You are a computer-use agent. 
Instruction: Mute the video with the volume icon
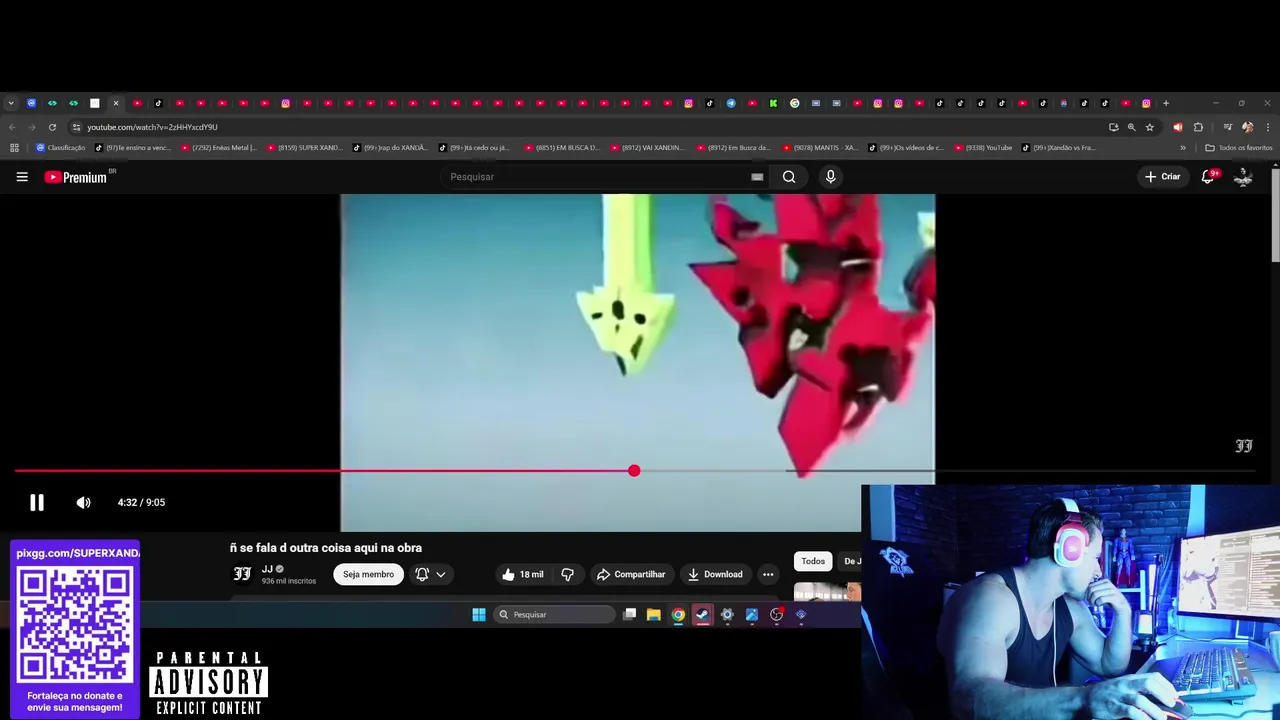pos(83,503)
